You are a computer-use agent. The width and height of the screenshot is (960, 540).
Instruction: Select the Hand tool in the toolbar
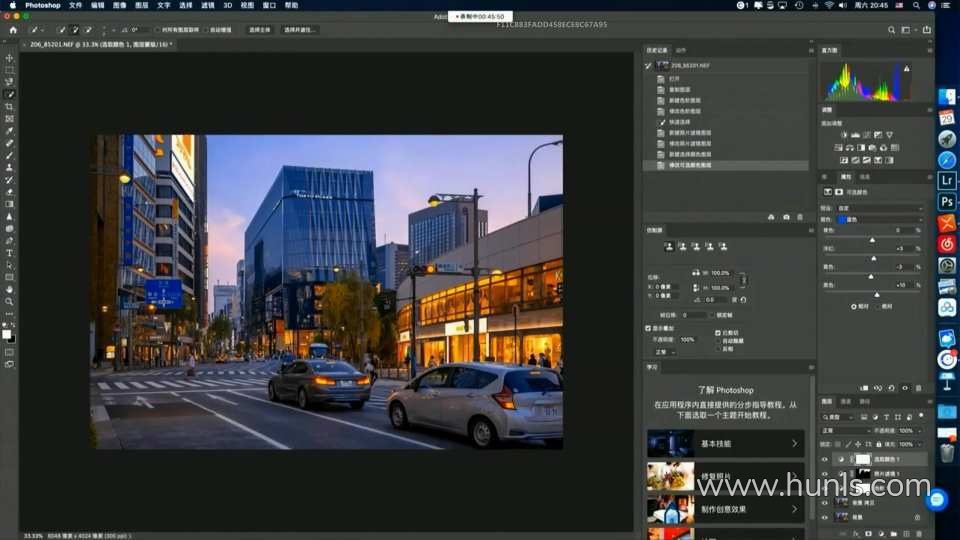coord(9,289)
